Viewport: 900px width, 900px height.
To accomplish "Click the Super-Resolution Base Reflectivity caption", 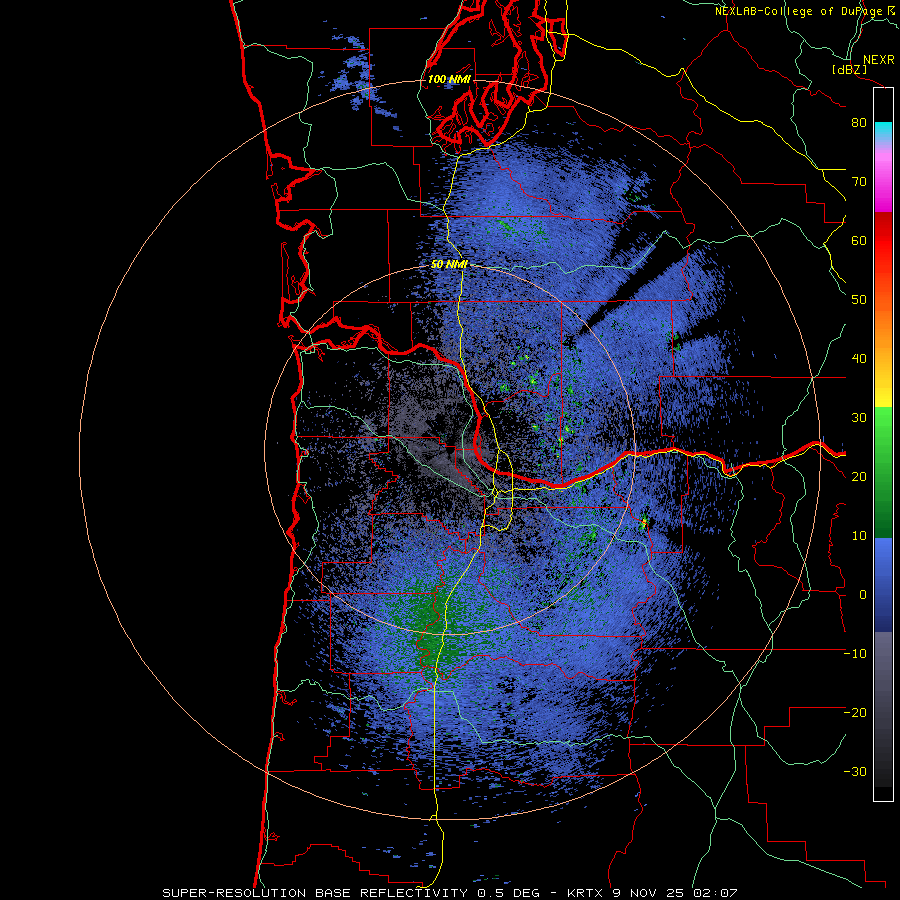I will pos(449,893).
